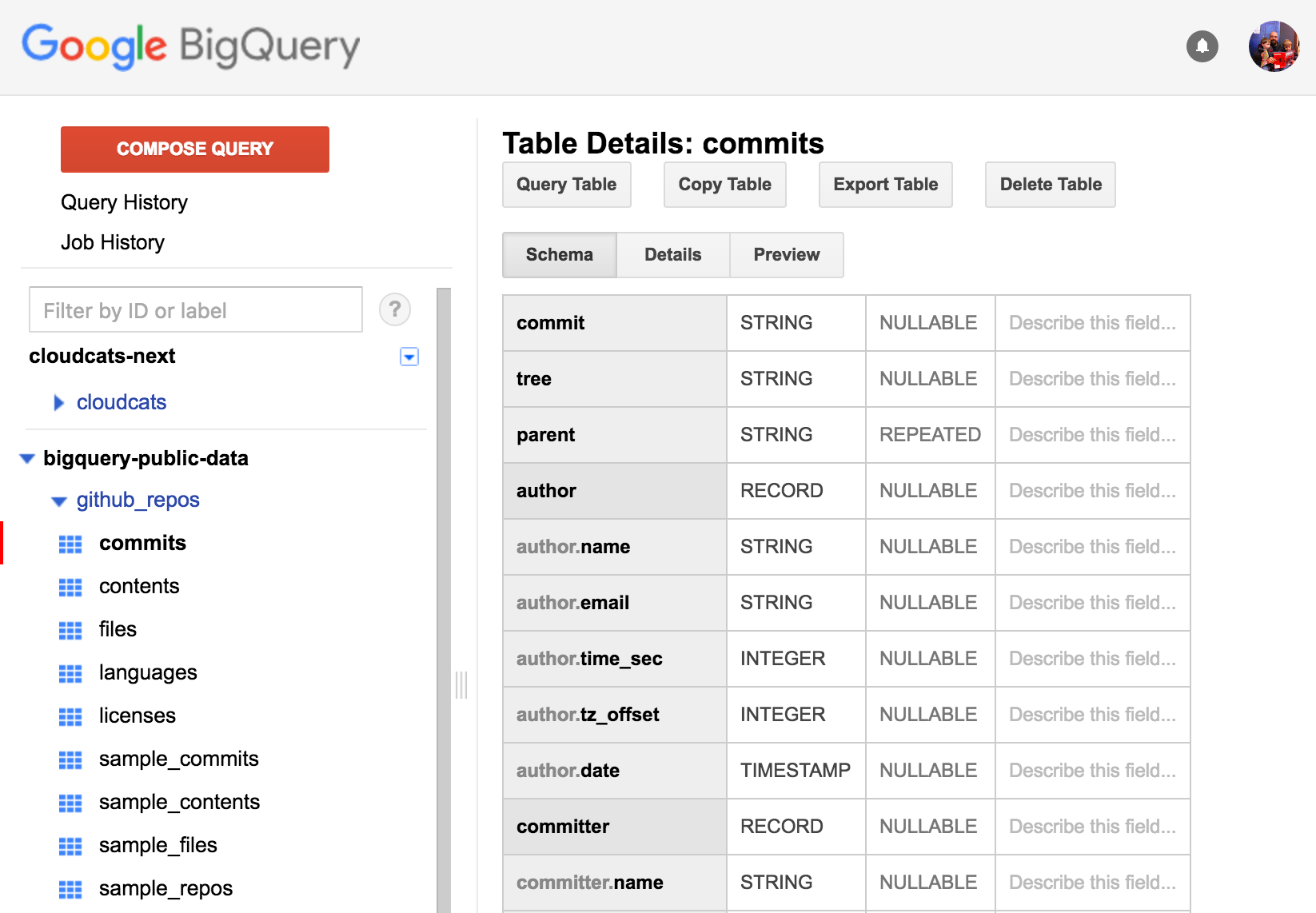Click the table icon next to sample_files

coord(70,847)
